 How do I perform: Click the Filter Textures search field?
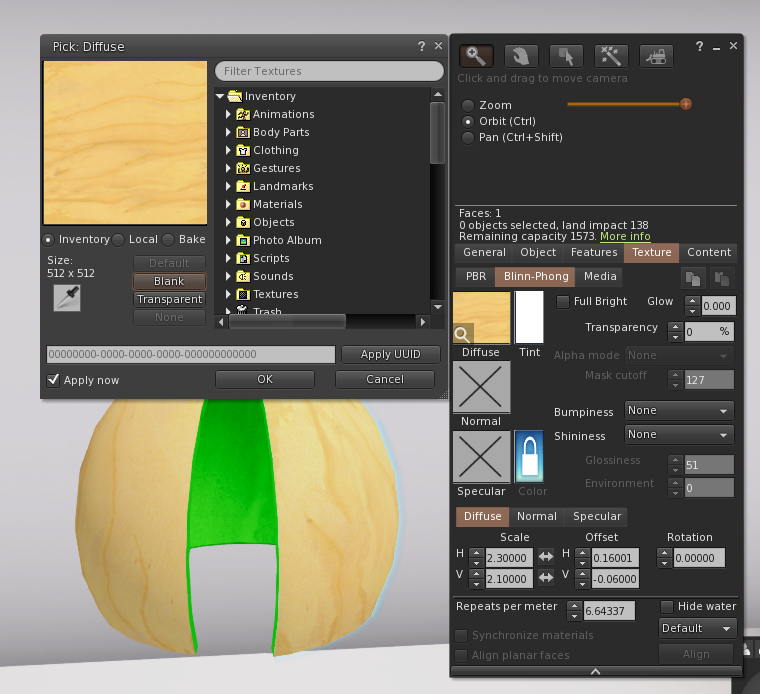329,71
